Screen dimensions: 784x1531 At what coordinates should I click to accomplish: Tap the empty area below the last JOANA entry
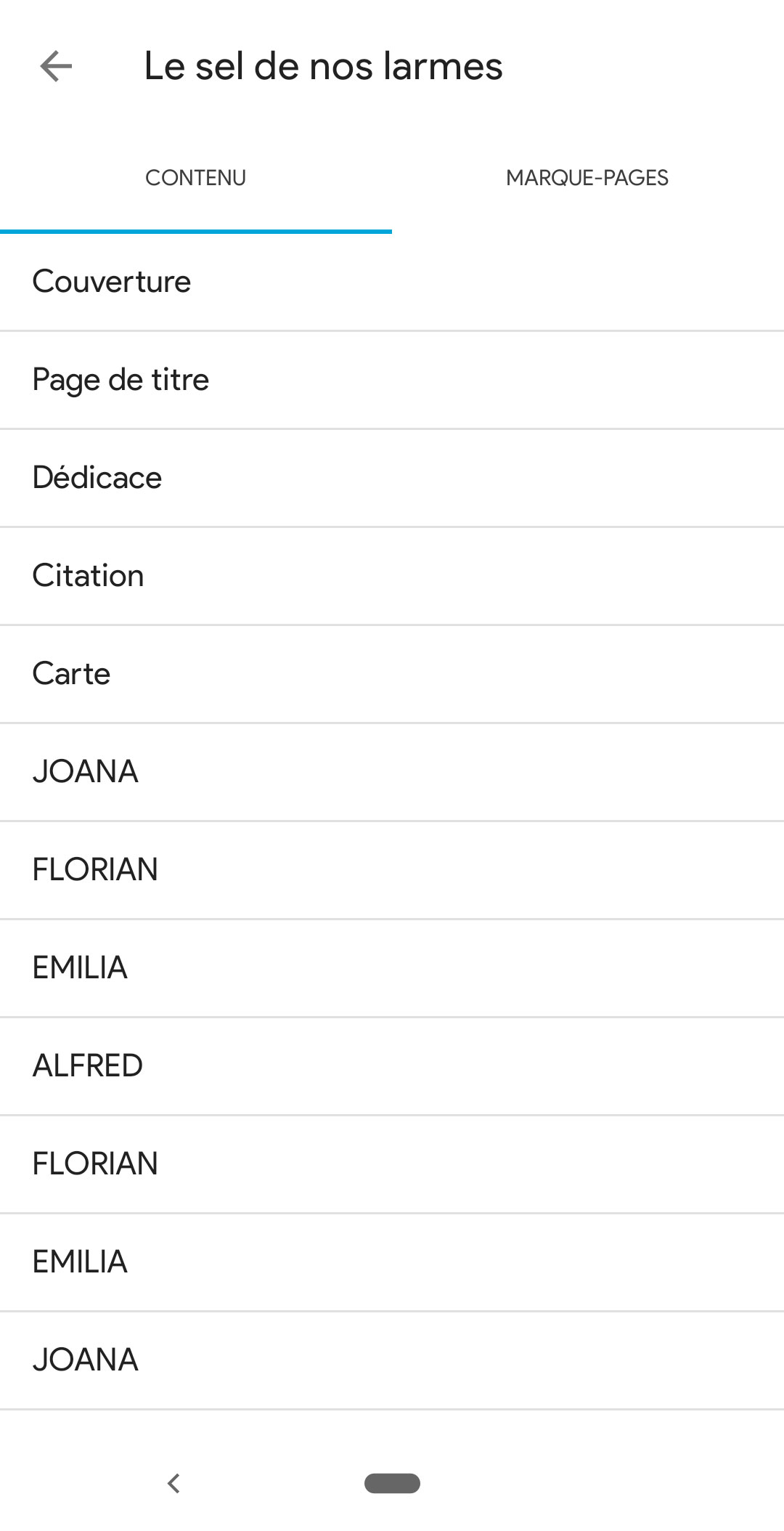(x=392, y=1434)
